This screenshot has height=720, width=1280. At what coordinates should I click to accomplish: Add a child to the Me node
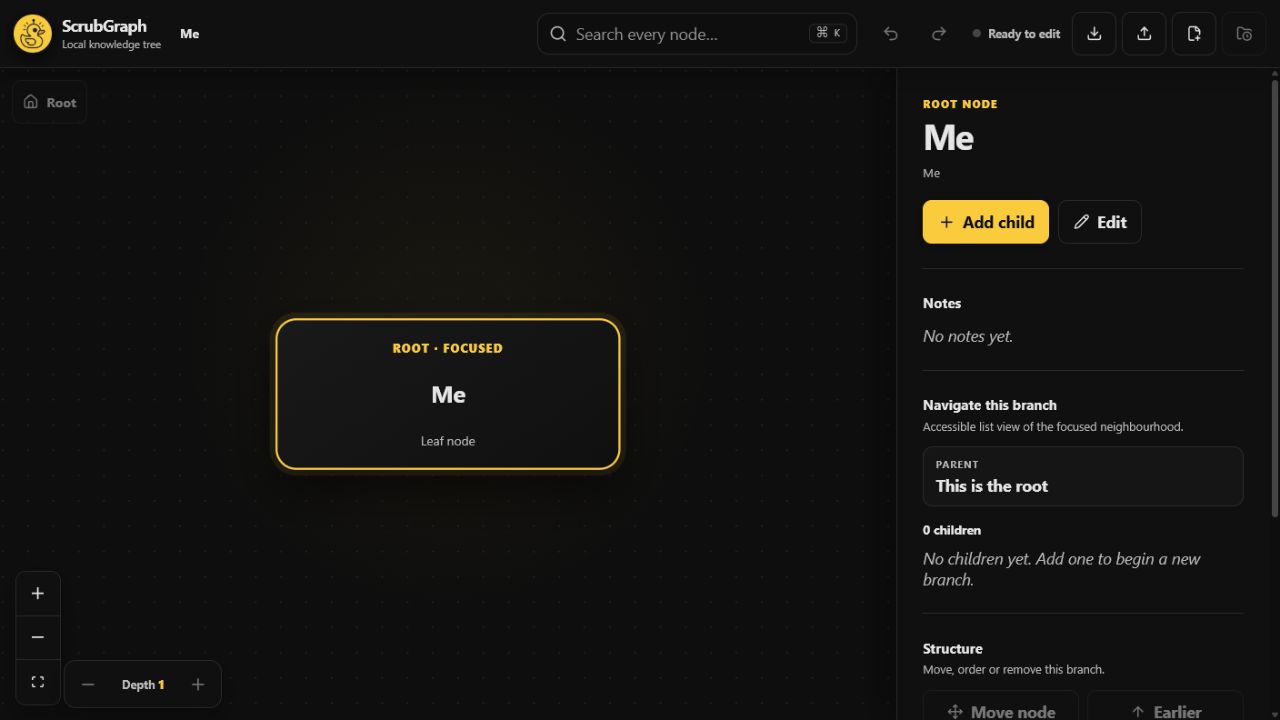tap(985, 222)
